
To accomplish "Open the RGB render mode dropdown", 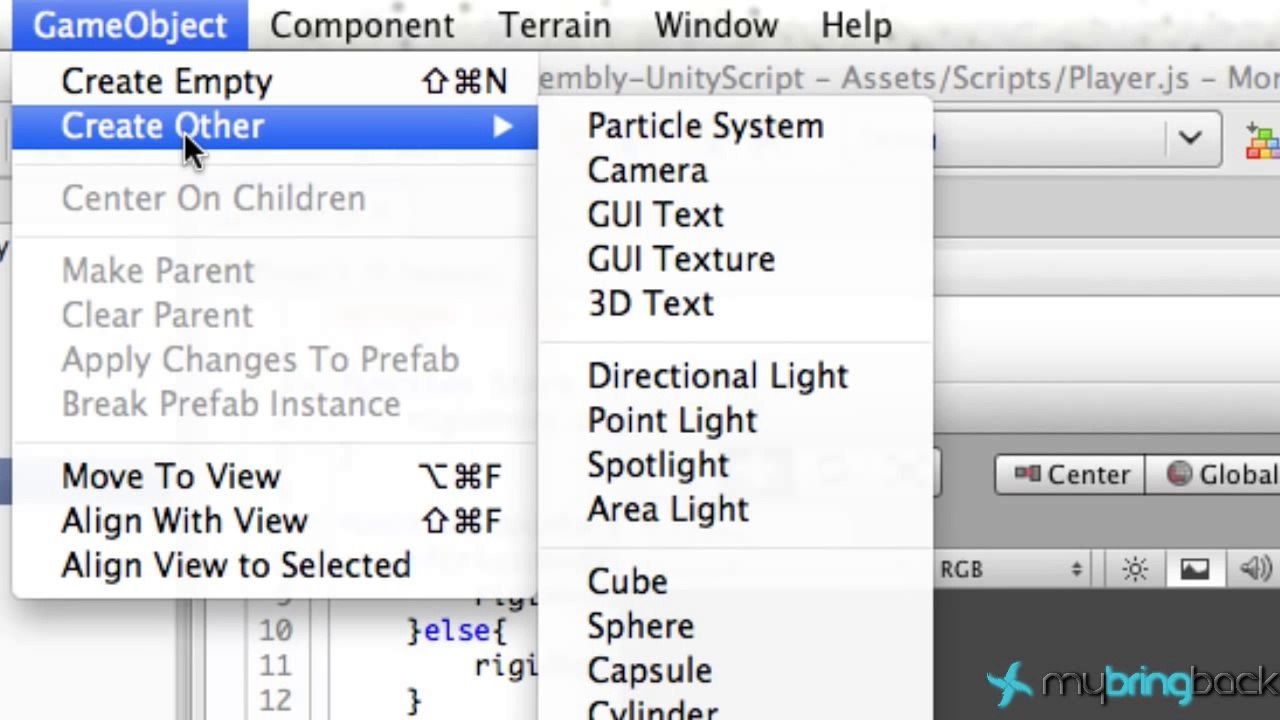I will [x=1012, y=569].
